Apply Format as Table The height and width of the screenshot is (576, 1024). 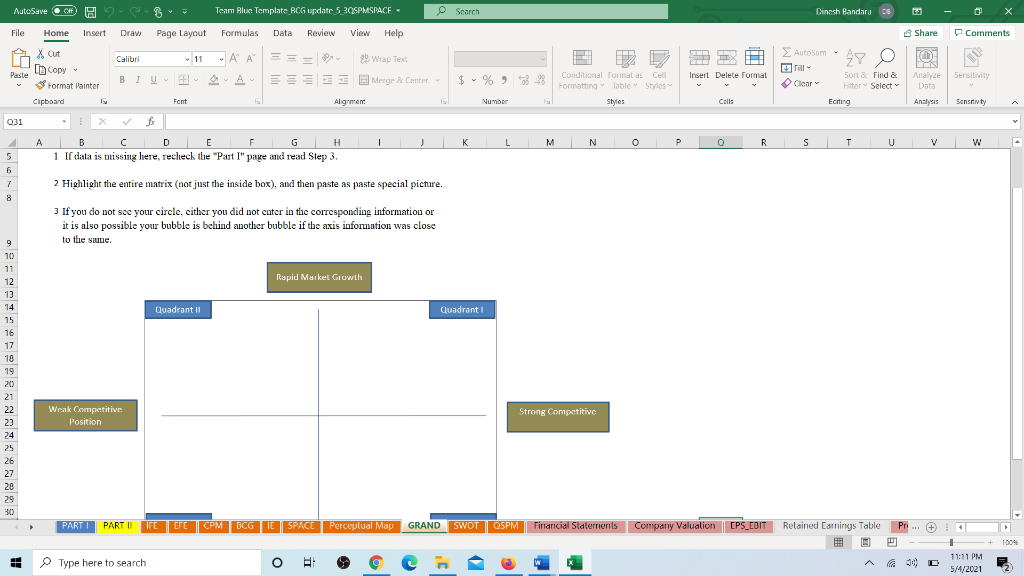click(623, 70)
